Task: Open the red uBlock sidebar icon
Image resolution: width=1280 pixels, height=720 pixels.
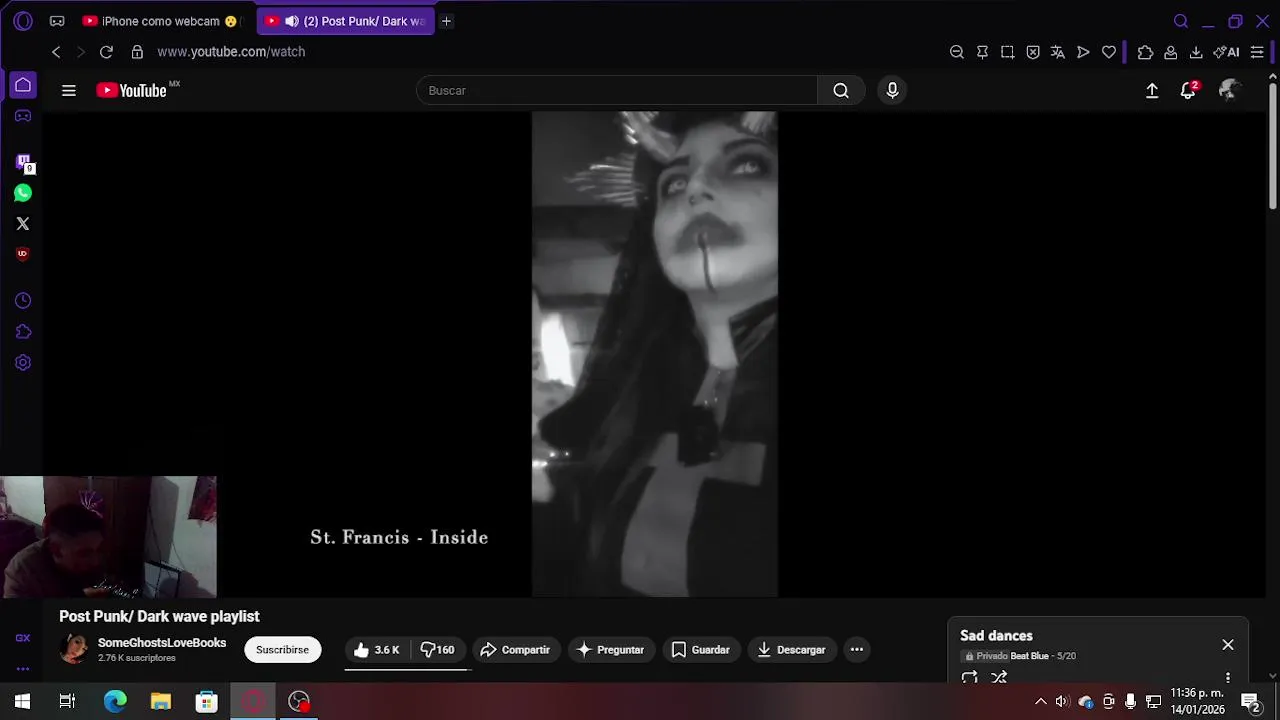Action: [23, 254]
